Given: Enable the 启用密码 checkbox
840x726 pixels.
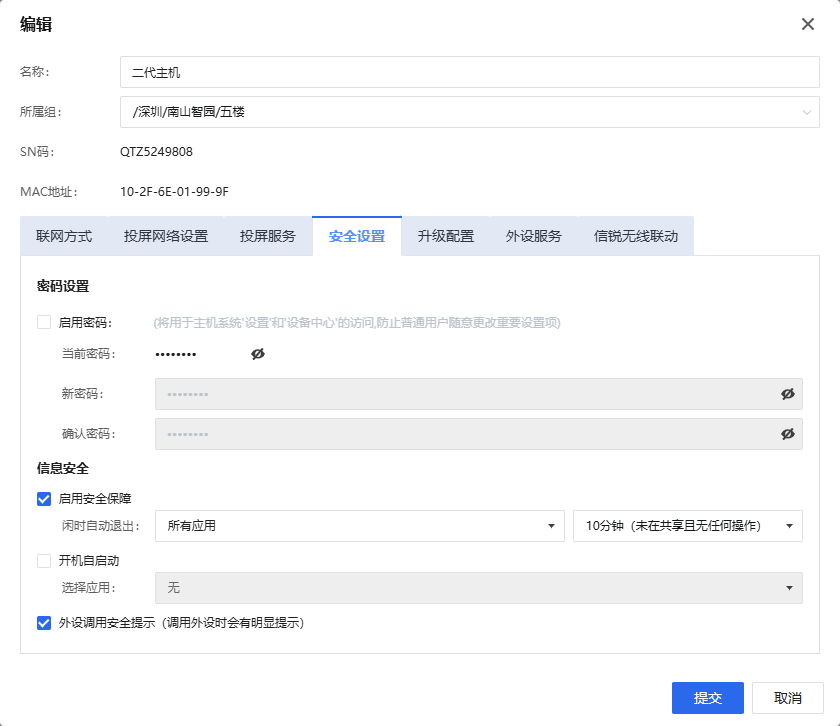Looking at the screenshot, I should pyautogui.click(x=44, y=322).
